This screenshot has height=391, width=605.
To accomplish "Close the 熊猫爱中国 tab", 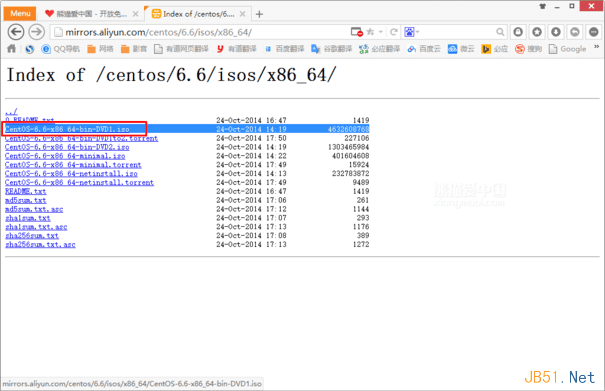I will pos(135,14).
